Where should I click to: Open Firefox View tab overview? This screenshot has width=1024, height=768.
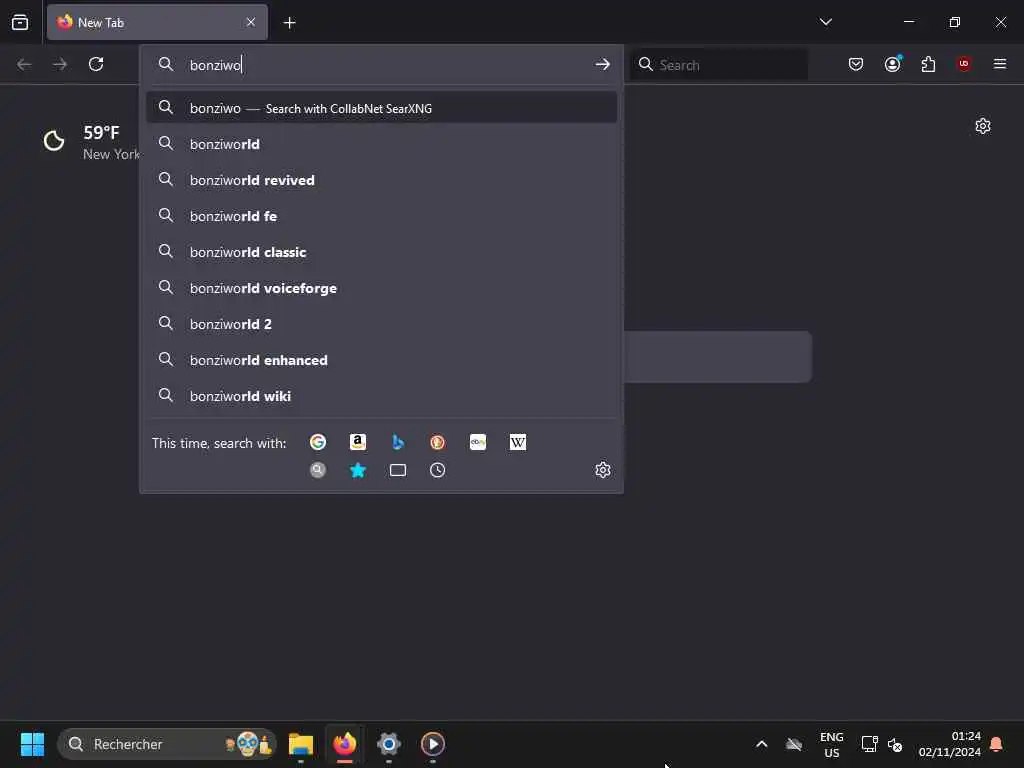pyautogui.click(x=20, y=22)
